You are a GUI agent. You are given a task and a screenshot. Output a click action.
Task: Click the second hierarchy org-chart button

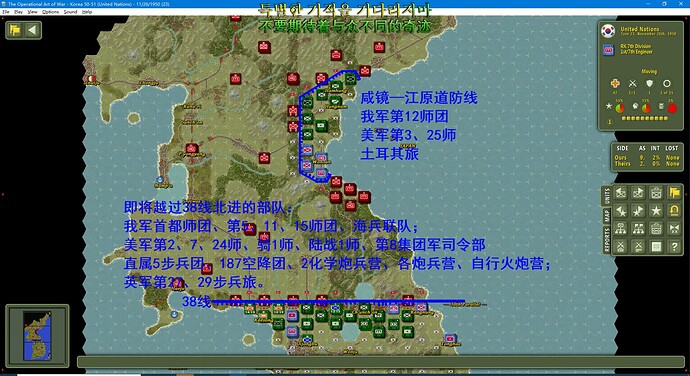(x=638, y=229)
